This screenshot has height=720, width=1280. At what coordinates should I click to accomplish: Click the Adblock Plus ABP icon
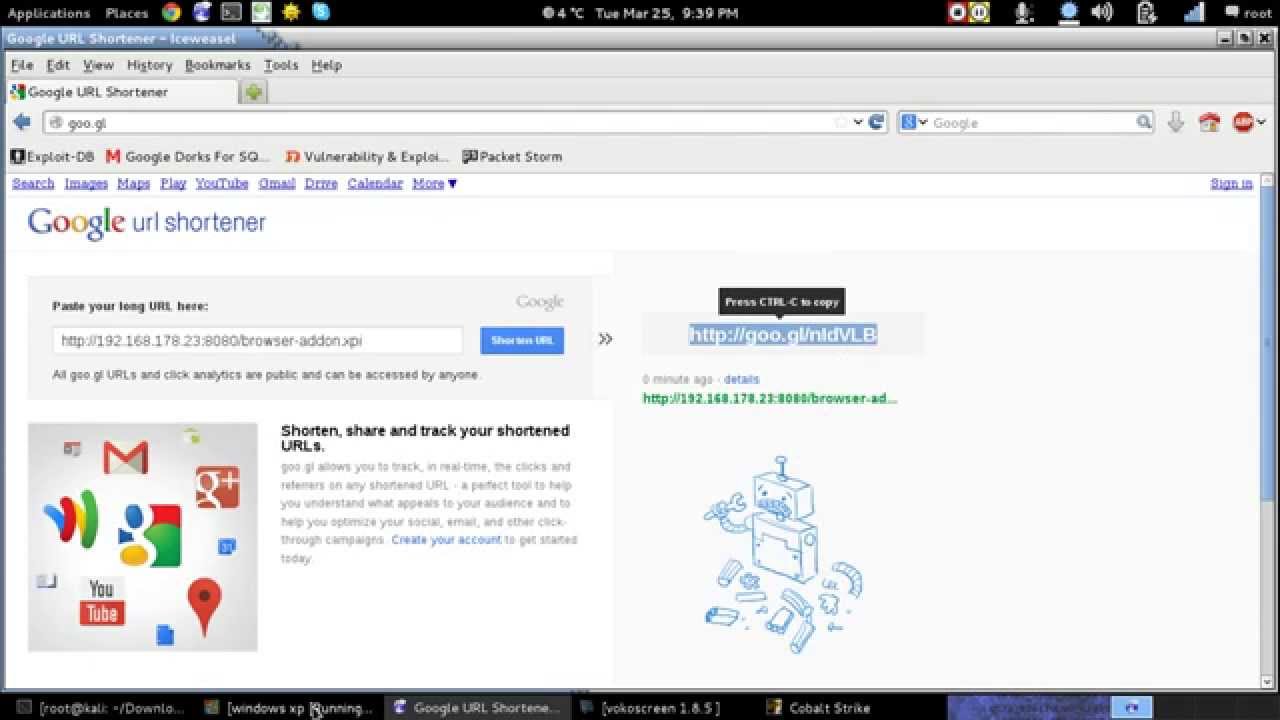point(1243,122)
